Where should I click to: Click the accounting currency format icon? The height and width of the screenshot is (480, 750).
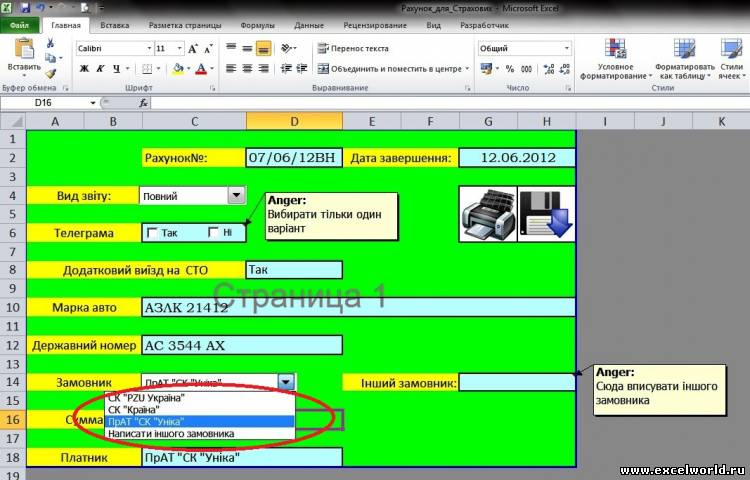pos(486,69)
